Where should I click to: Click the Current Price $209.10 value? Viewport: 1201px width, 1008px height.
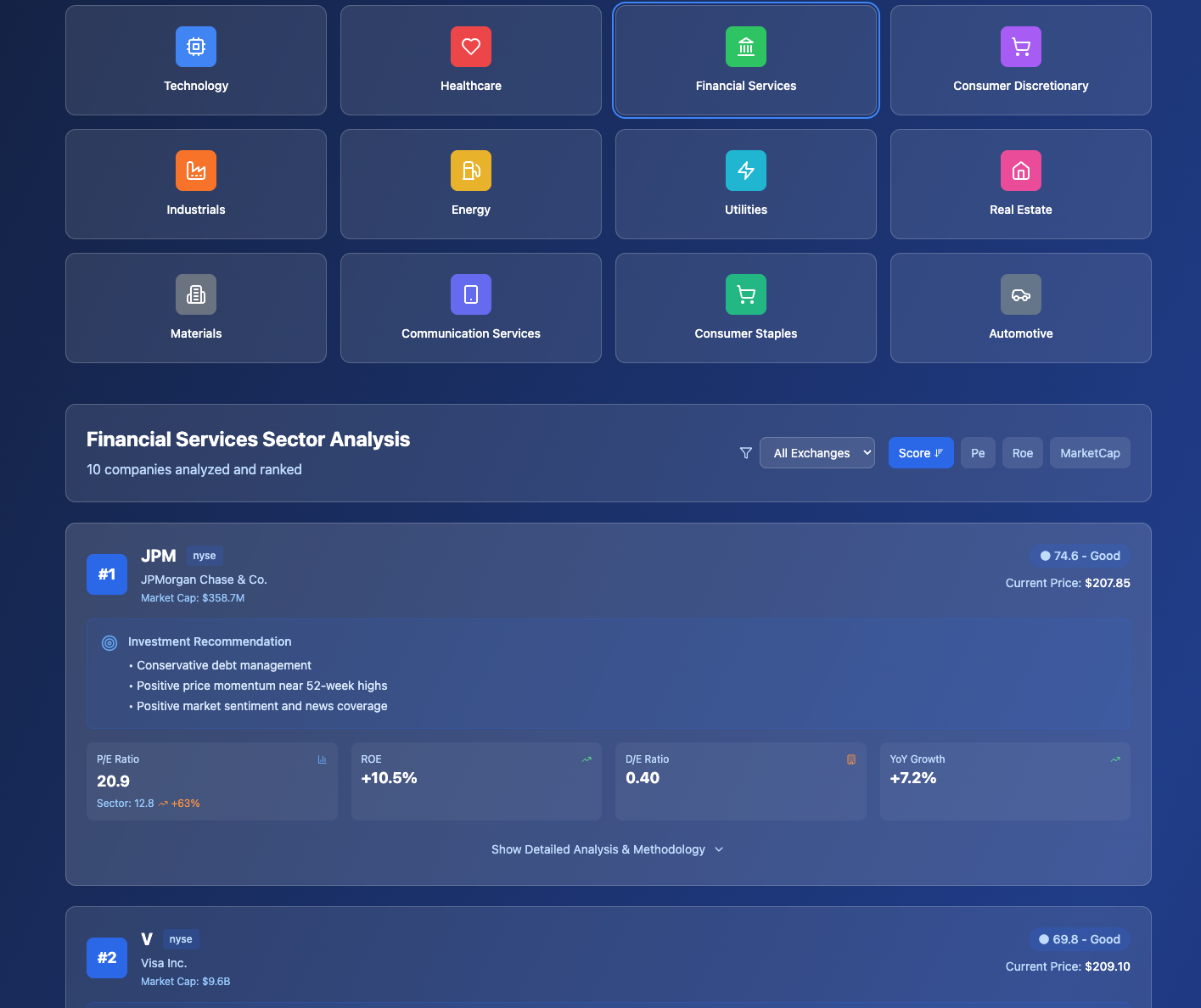(x=1108, y=966)
